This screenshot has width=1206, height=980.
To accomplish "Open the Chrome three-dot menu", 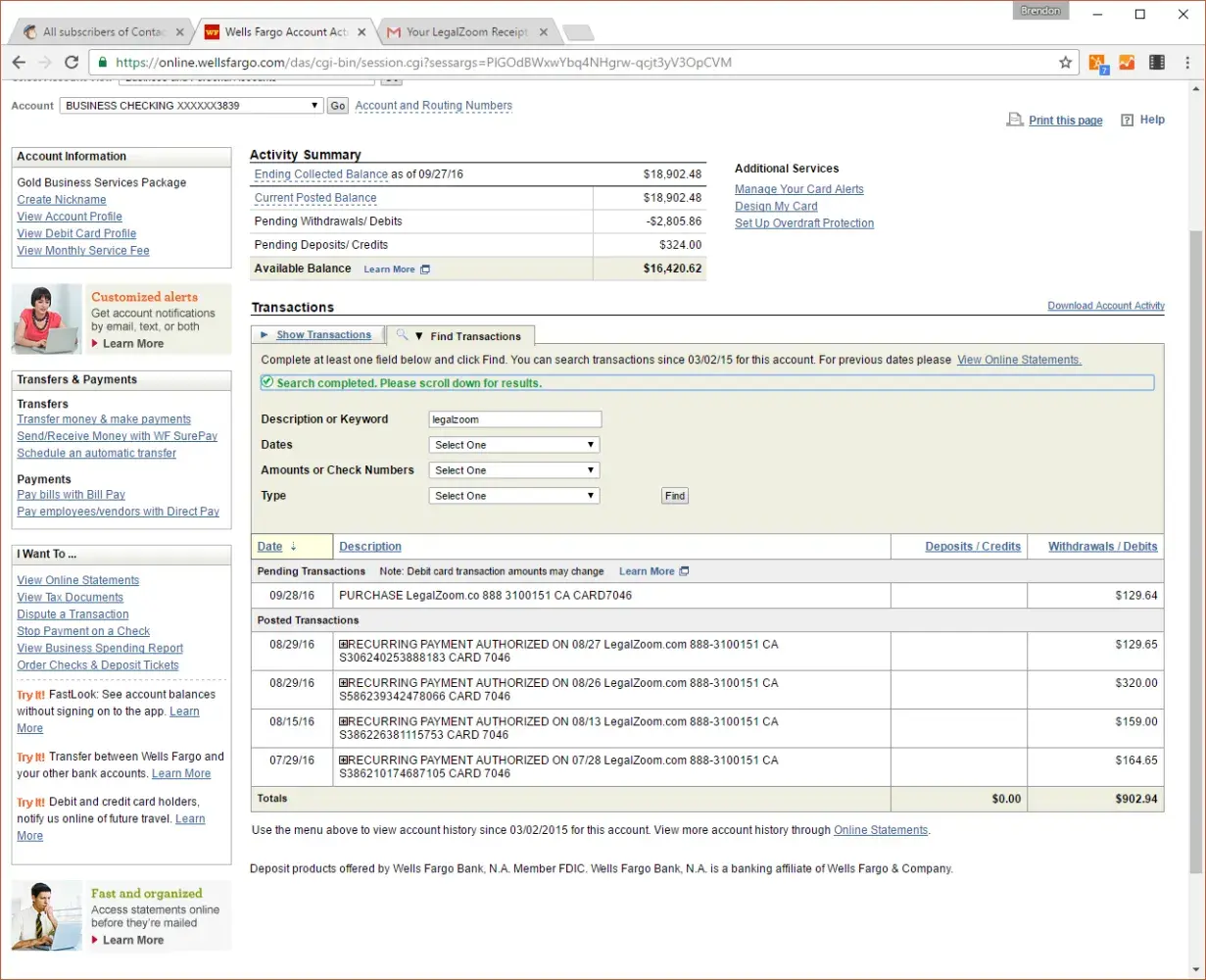I will (x=1186, y=63).
